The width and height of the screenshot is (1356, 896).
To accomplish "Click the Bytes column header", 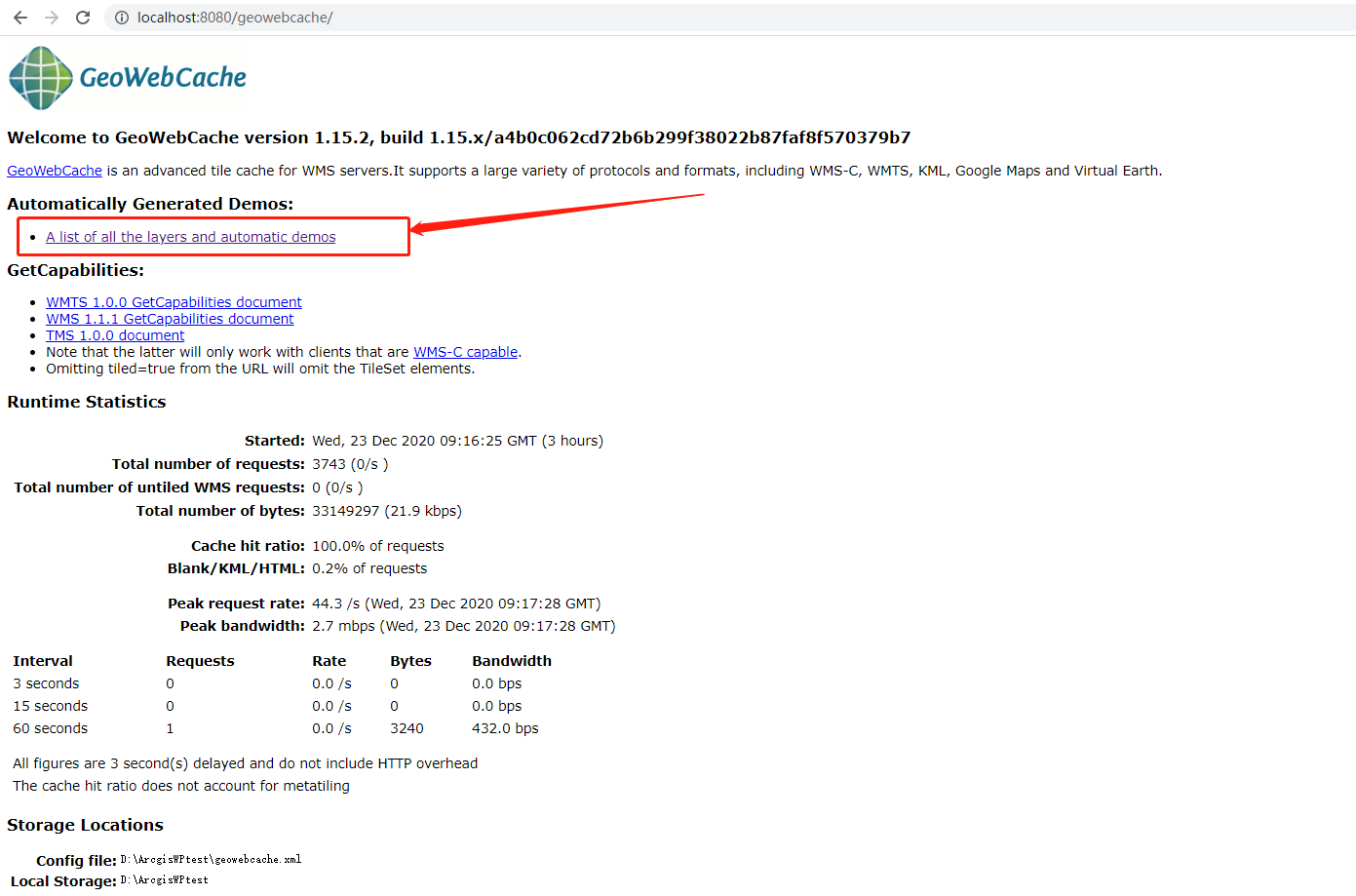I will [x=410, y=661].
